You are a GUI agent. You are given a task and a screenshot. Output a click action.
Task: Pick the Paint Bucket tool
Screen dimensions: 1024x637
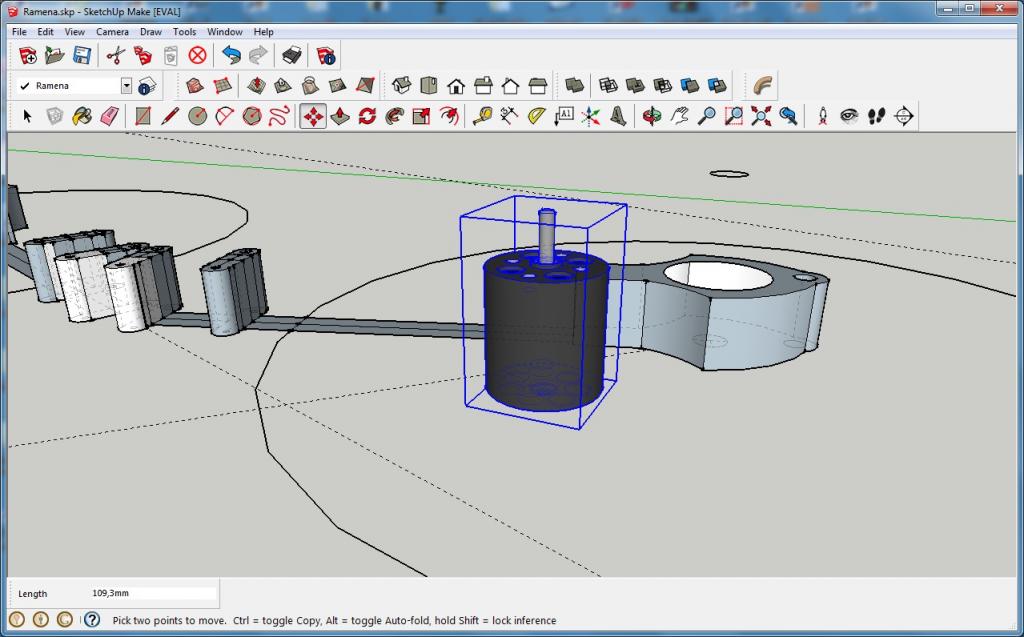(82, 116)
